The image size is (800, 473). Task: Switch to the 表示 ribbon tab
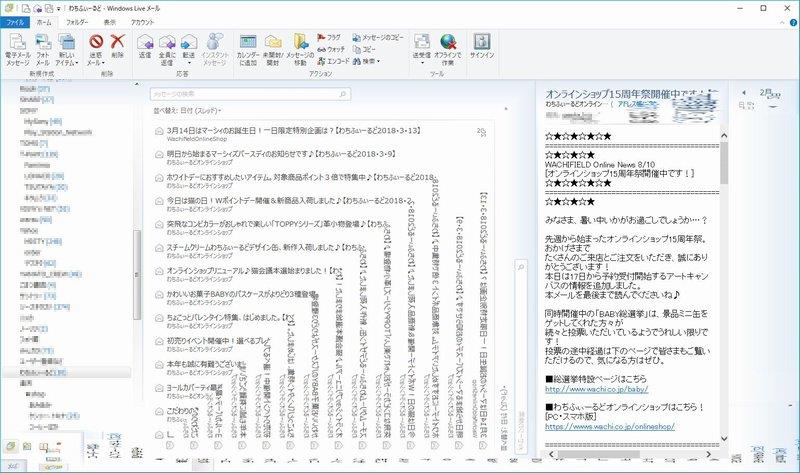pos(110,22)
